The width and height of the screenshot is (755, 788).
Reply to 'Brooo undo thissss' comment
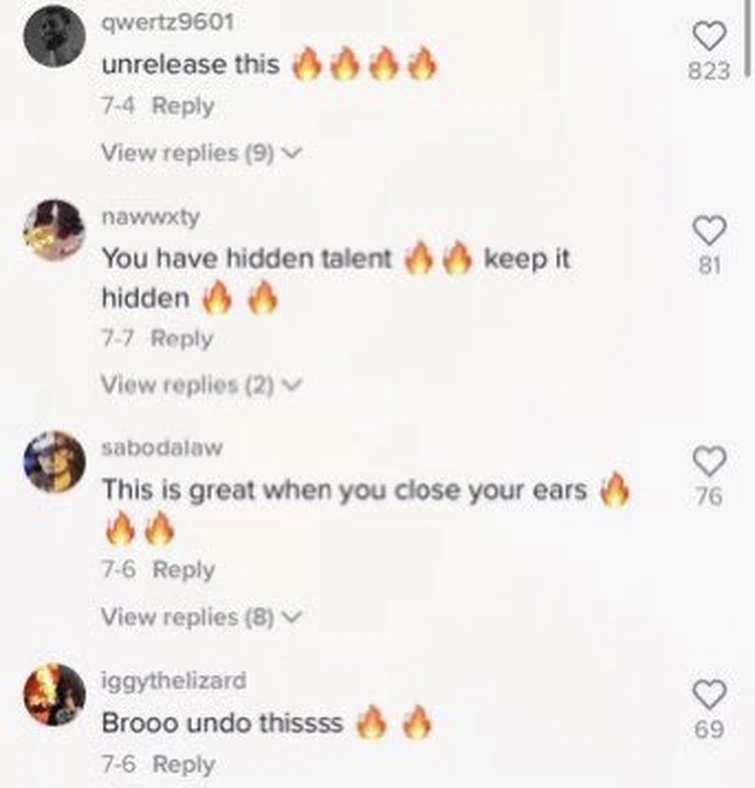[x=184, y=764]
